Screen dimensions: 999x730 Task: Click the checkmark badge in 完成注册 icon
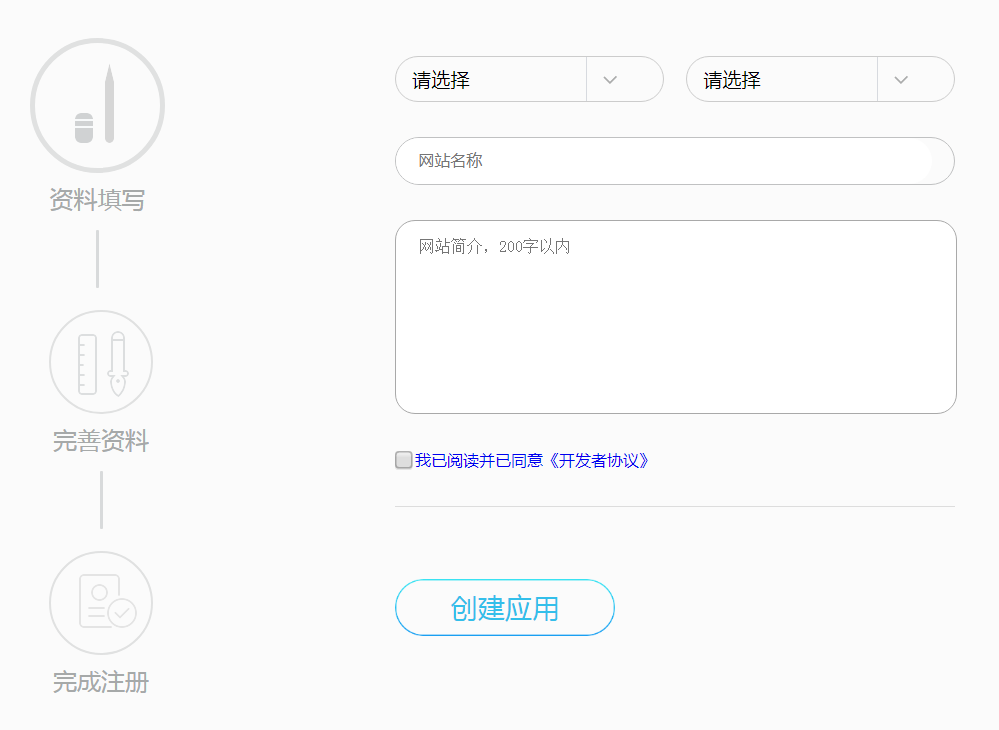tap(122, 613)
